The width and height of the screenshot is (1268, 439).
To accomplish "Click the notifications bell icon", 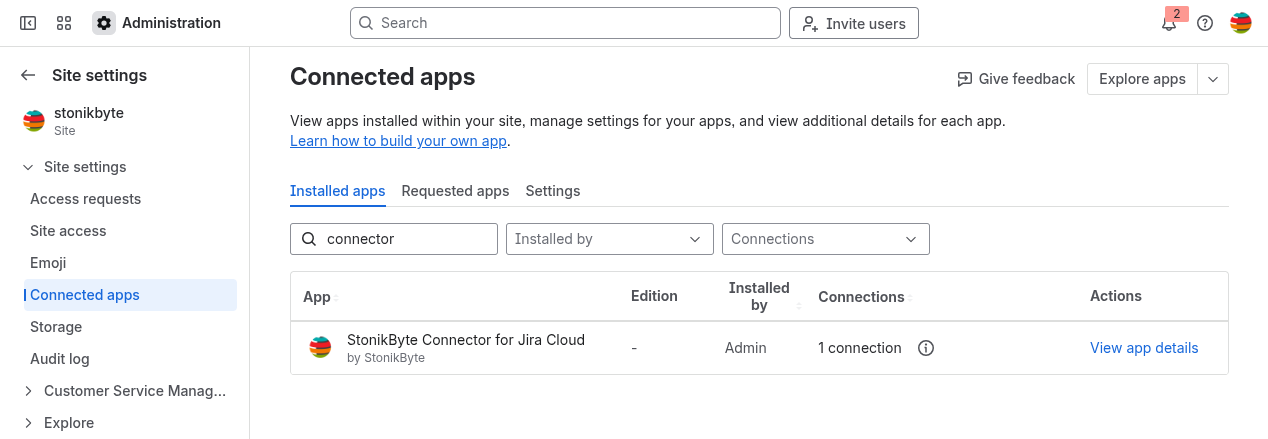I will click(x=1168, y=24).
